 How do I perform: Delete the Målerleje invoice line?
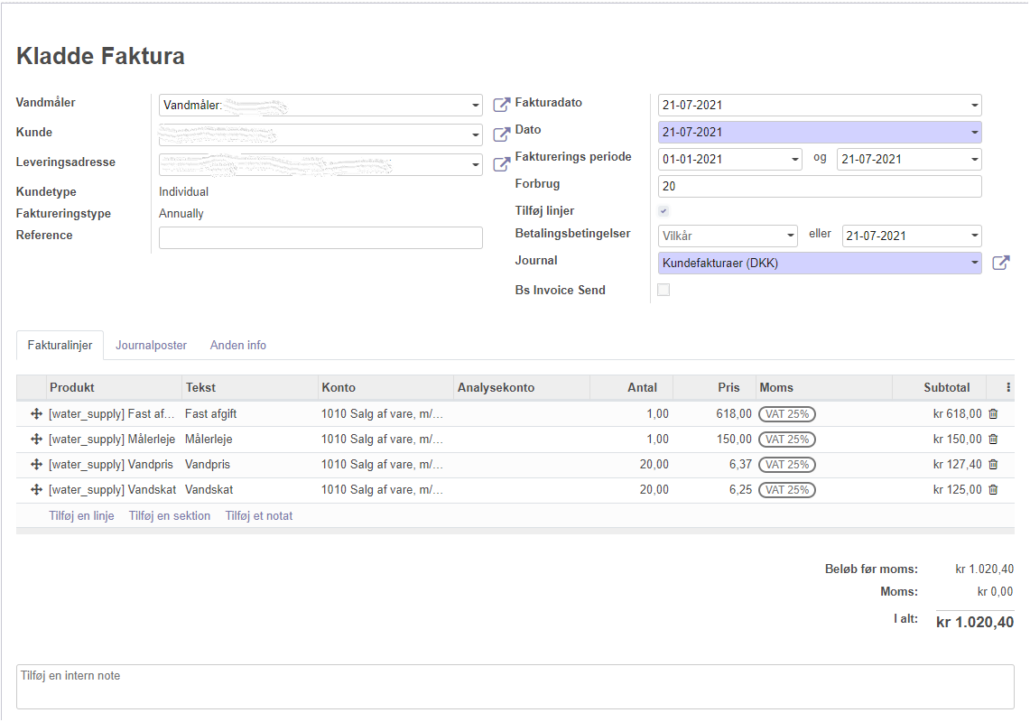click(x=993, y=439)
